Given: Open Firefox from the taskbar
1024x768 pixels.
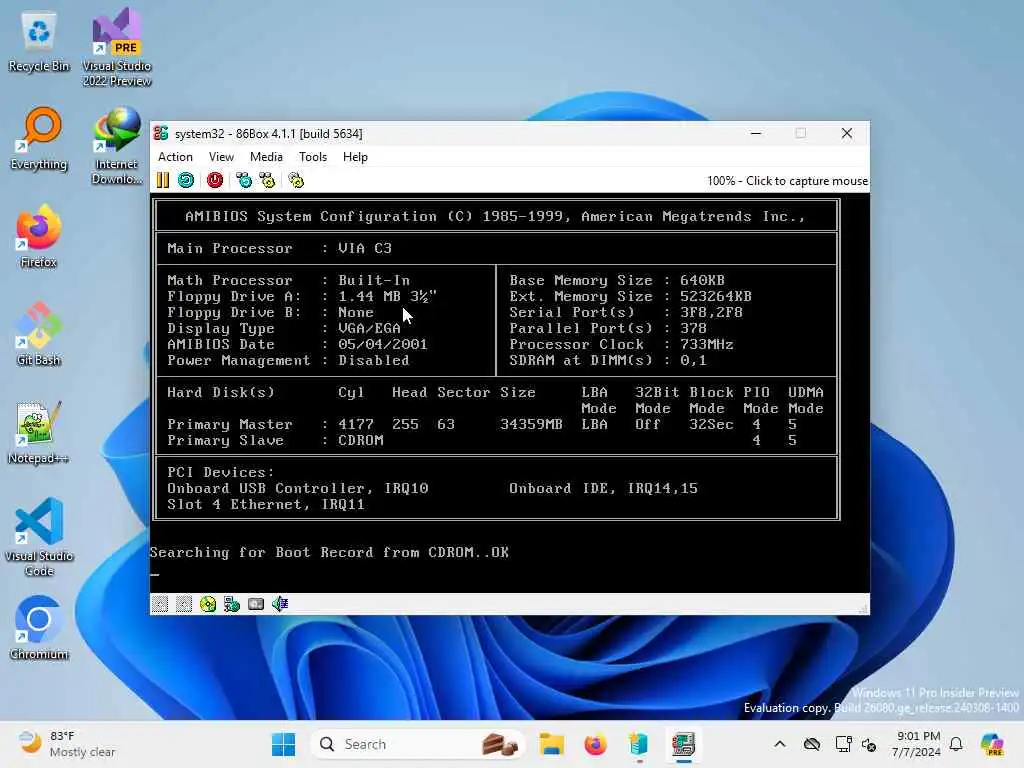Looking at the screenshot, I should point(595,744).
